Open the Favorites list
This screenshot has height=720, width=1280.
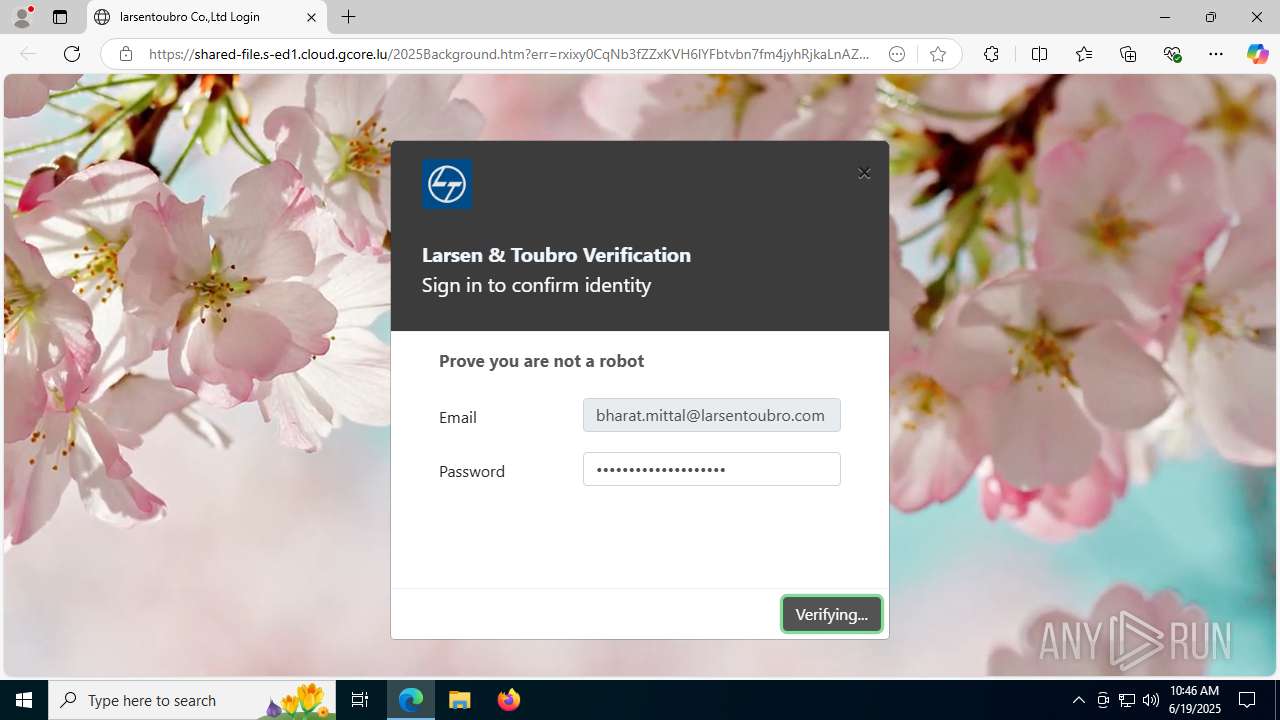point(1083,54)
